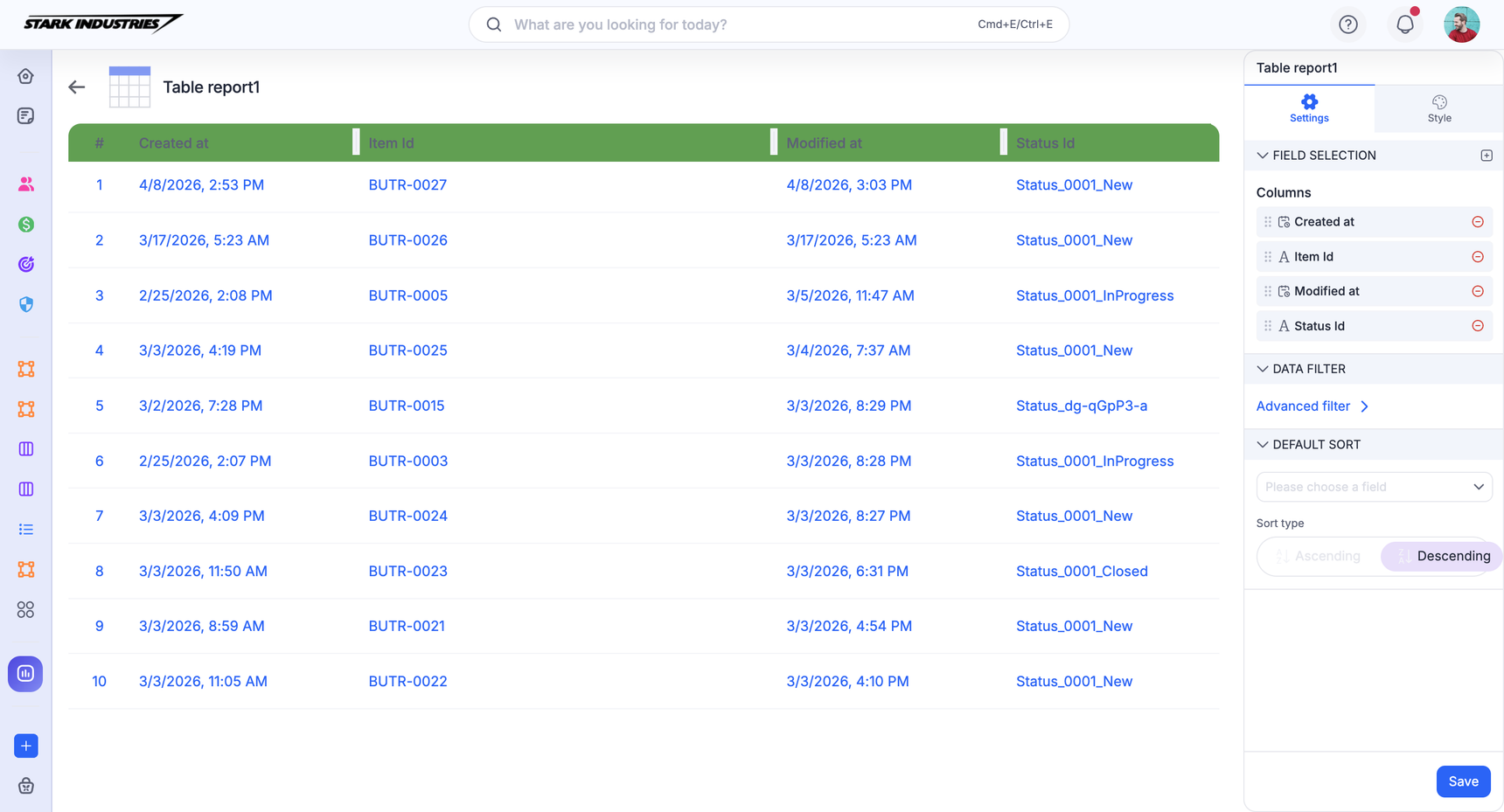Open the default sort field dropdown
Image resolution: width=1504 pixels, height=812 pixels.
coord(1374,487)
